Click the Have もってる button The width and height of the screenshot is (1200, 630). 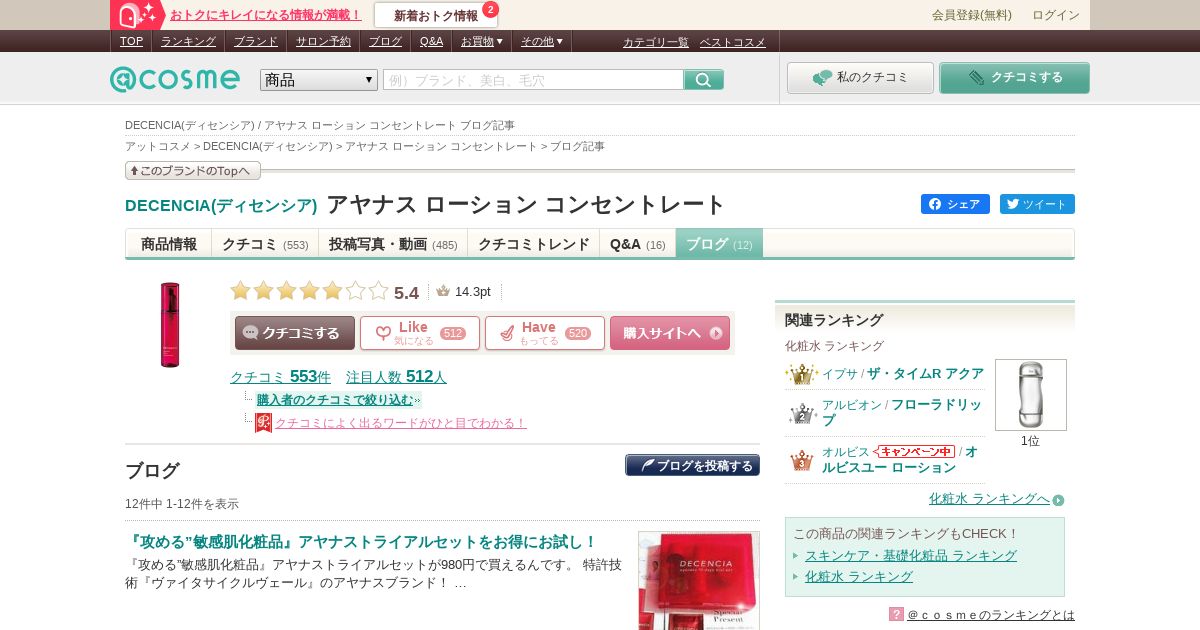click(545, 333)
